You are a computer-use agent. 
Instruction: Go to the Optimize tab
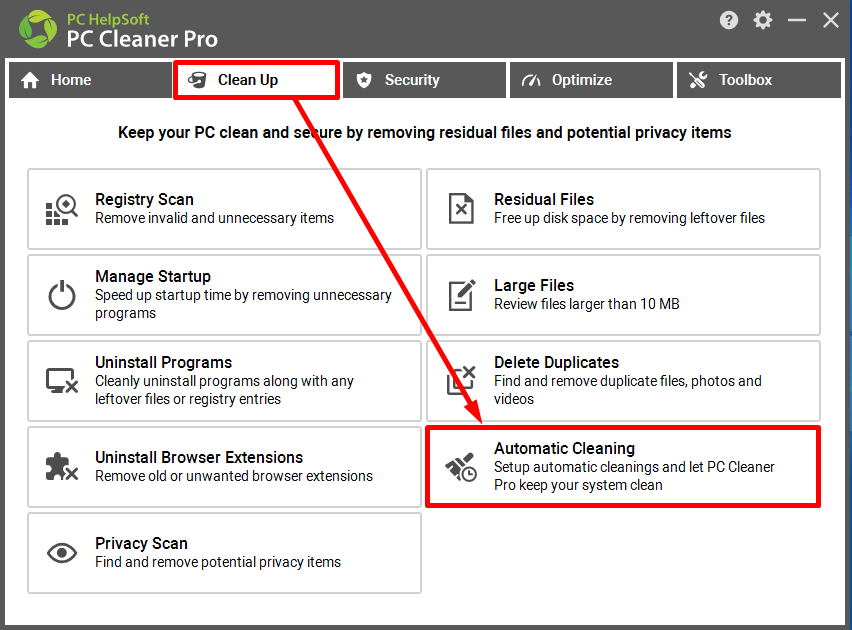pyautogui.click(x=591, y=80)
